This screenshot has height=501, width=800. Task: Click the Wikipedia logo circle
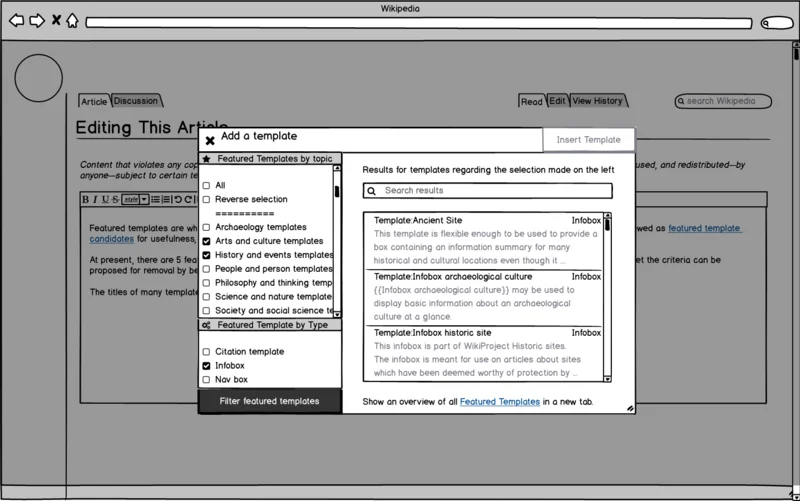[x=39, y=78]
